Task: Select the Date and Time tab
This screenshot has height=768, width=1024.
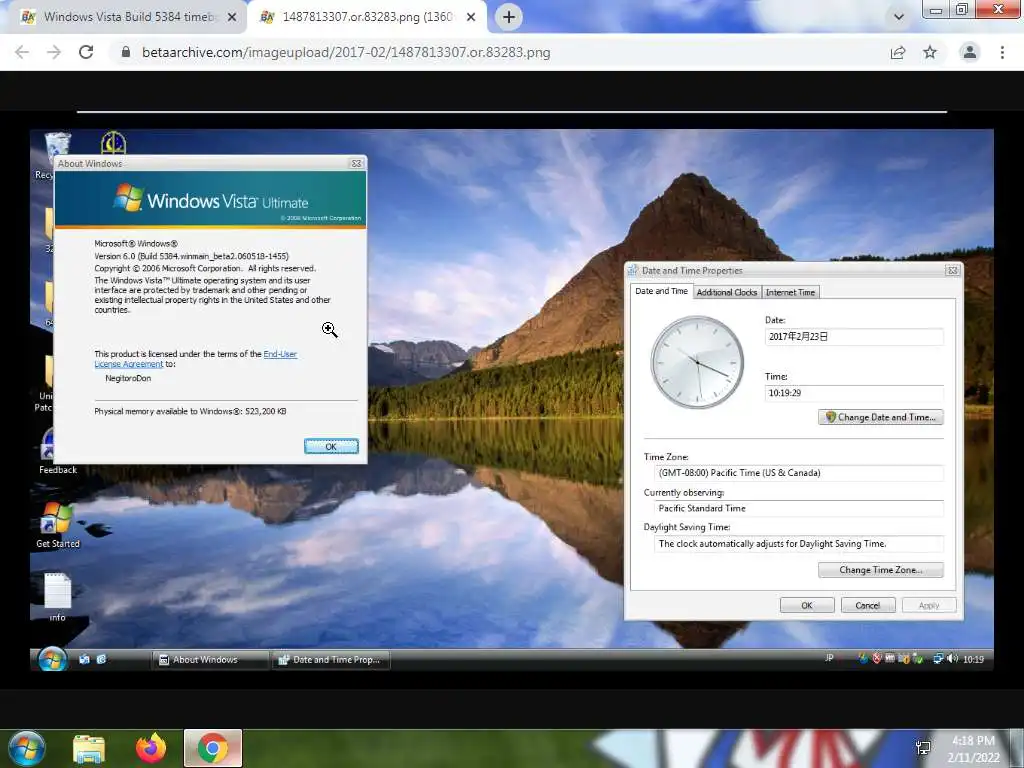Action: tap(661, 291)
